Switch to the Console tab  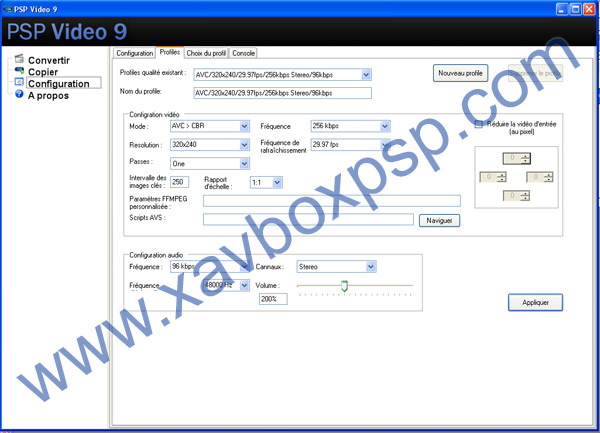coord(243,53)
